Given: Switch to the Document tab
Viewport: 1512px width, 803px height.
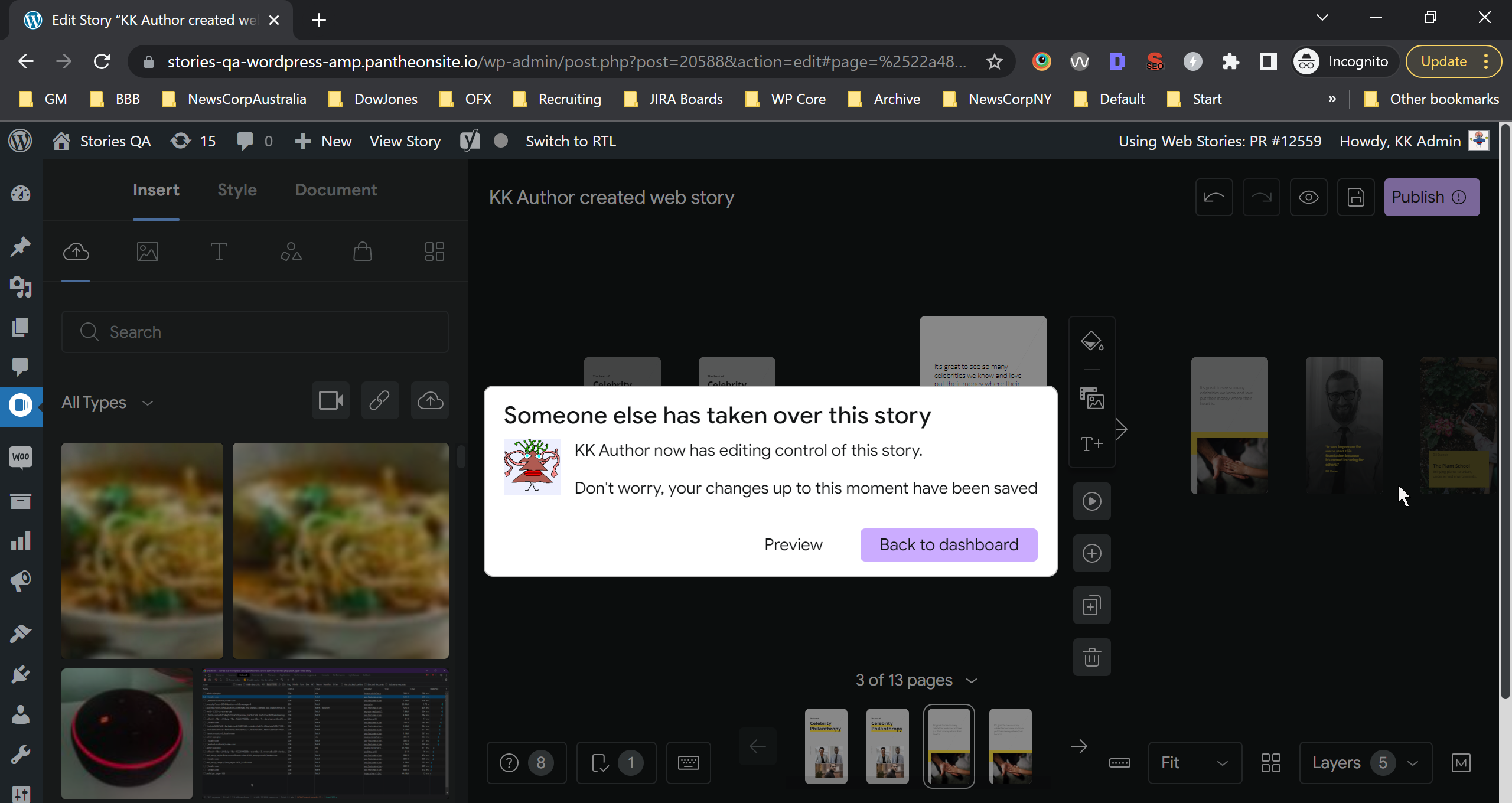Looking at the screenshot, I should pos(336,190).
